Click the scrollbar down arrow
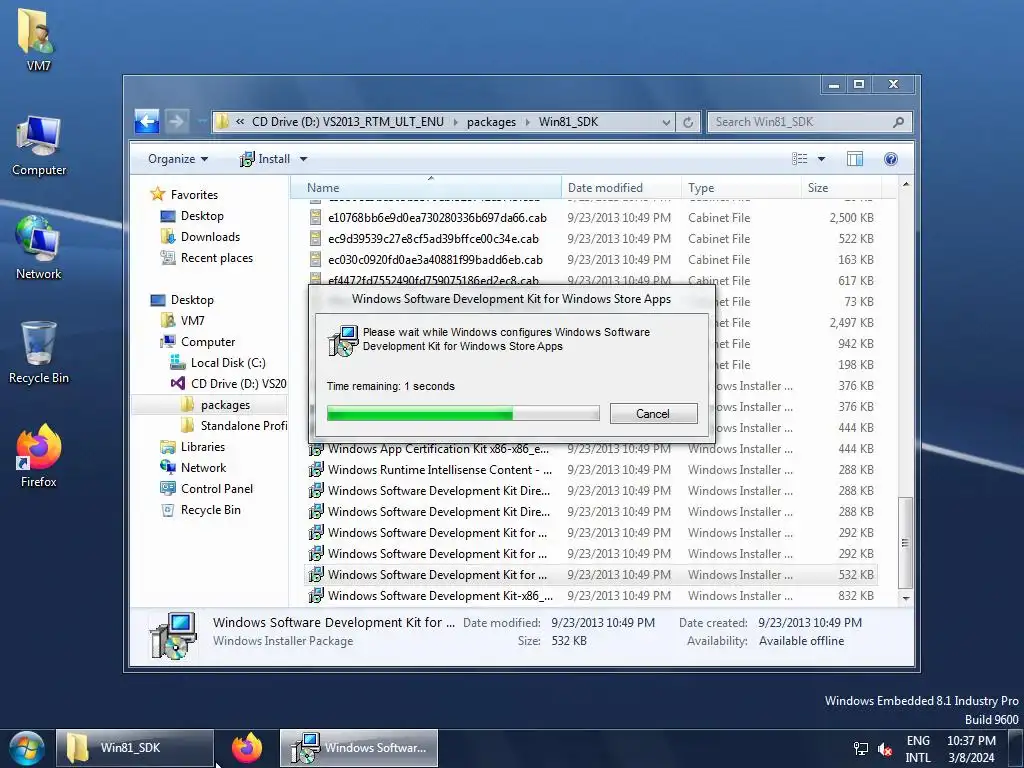The width and height of the screenshot is (1024, 768). point(906,598)
